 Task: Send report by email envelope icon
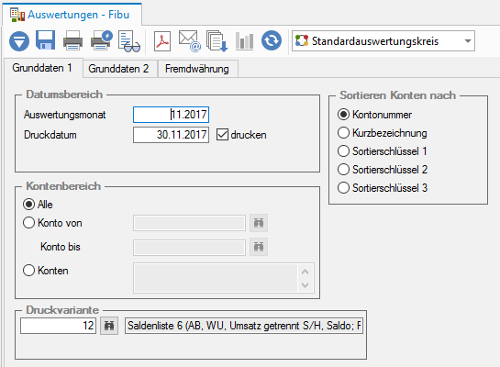coord(190,41)
